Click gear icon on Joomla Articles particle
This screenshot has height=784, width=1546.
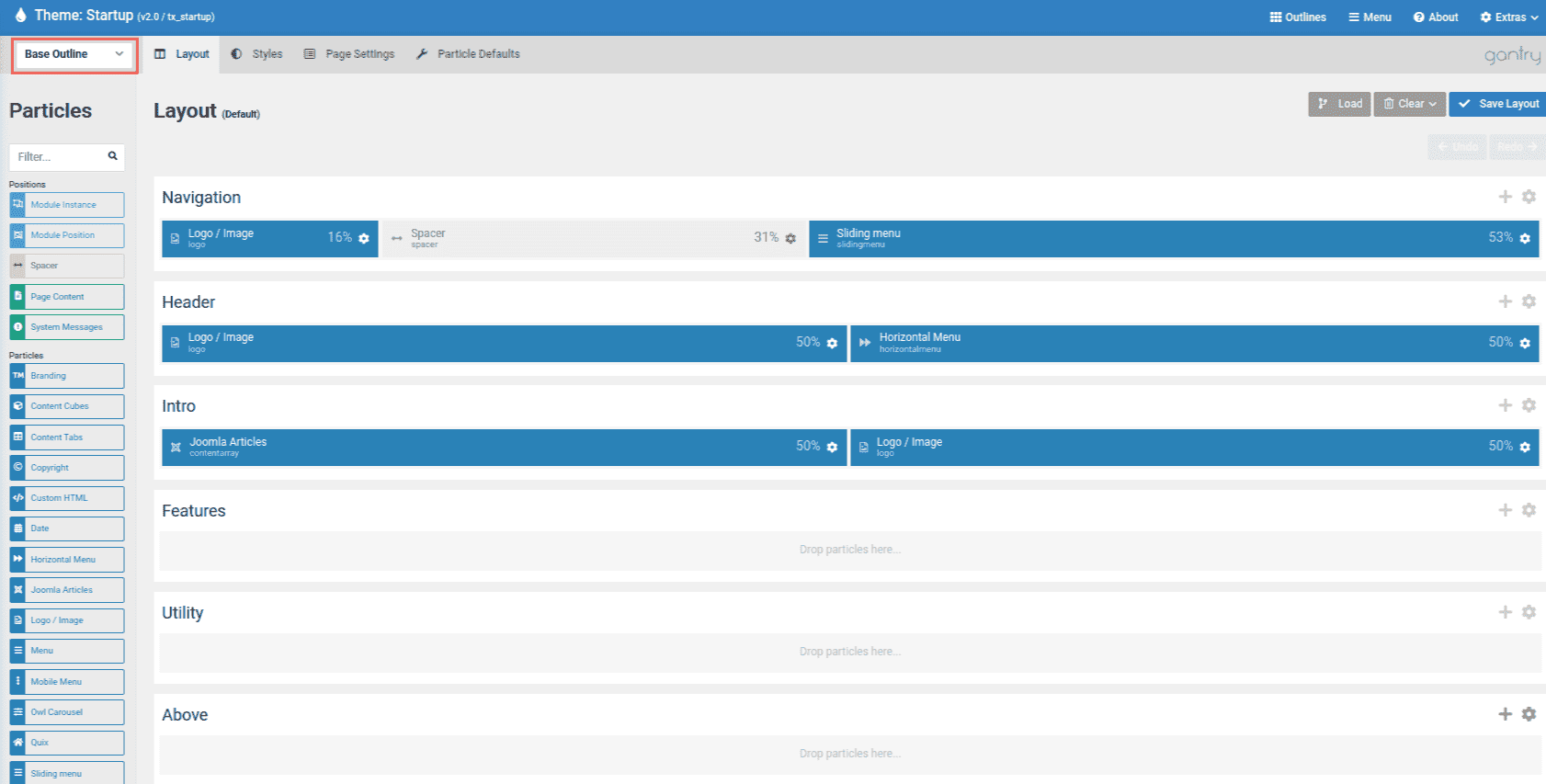(x=832, y=447)
